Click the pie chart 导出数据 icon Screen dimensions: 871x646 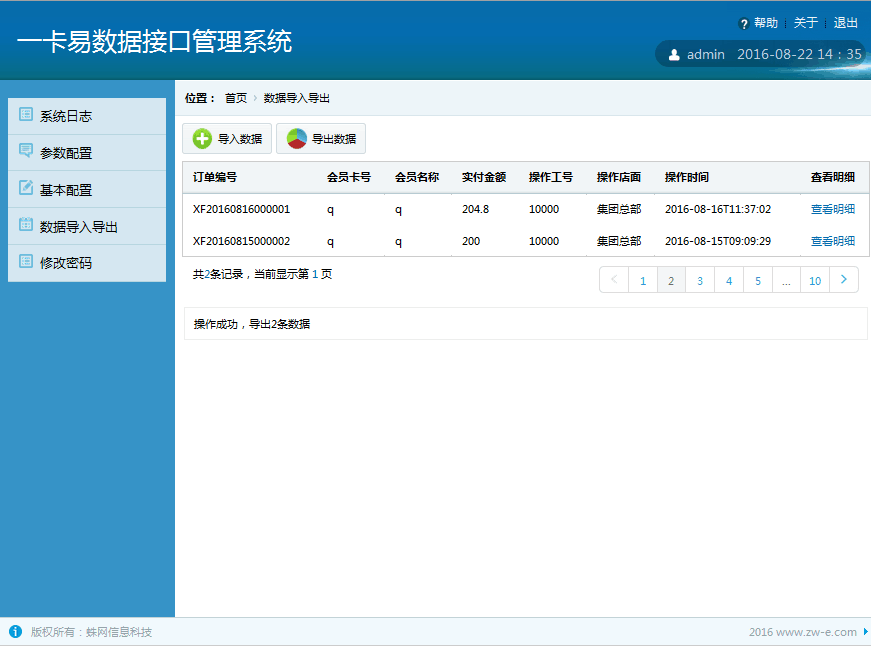pos(296,138)
